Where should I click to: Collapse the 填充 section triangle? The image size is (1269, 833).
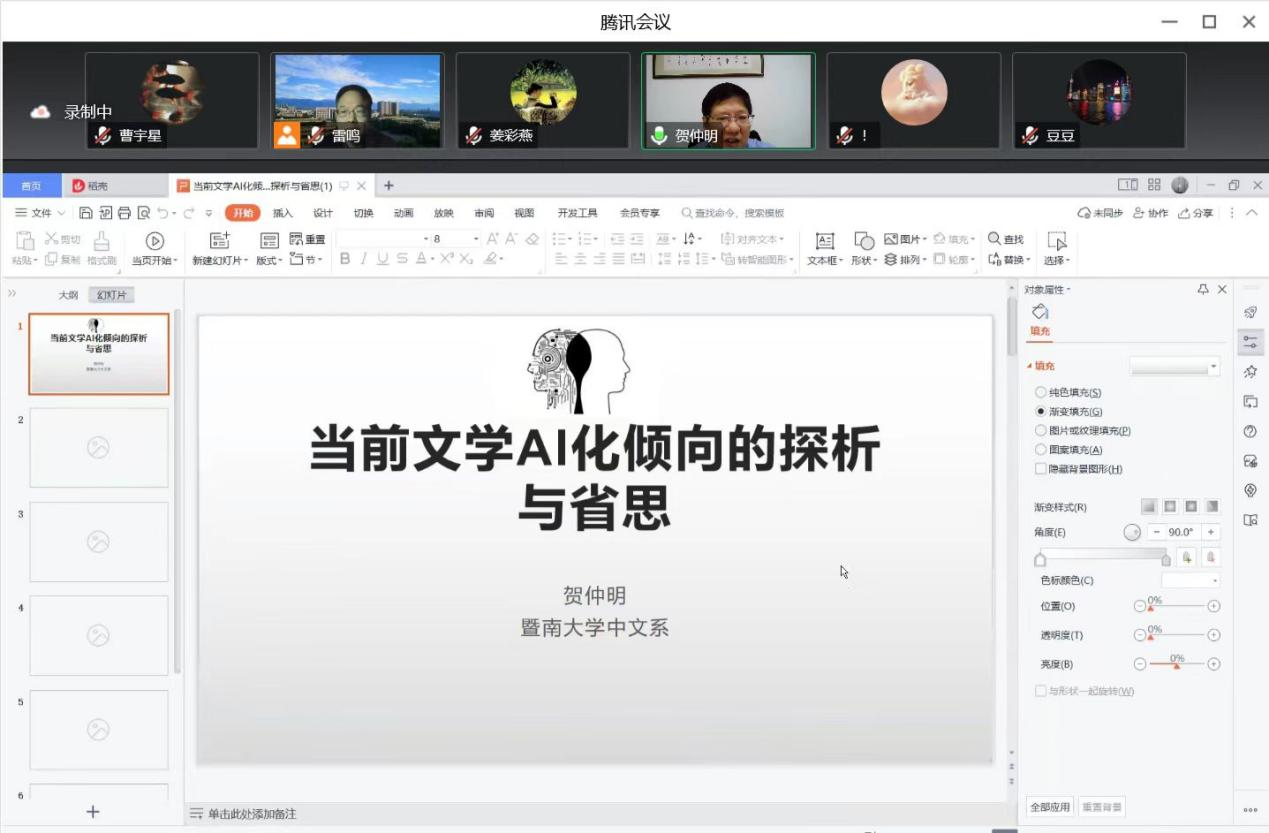click(x=1030, y=366)
